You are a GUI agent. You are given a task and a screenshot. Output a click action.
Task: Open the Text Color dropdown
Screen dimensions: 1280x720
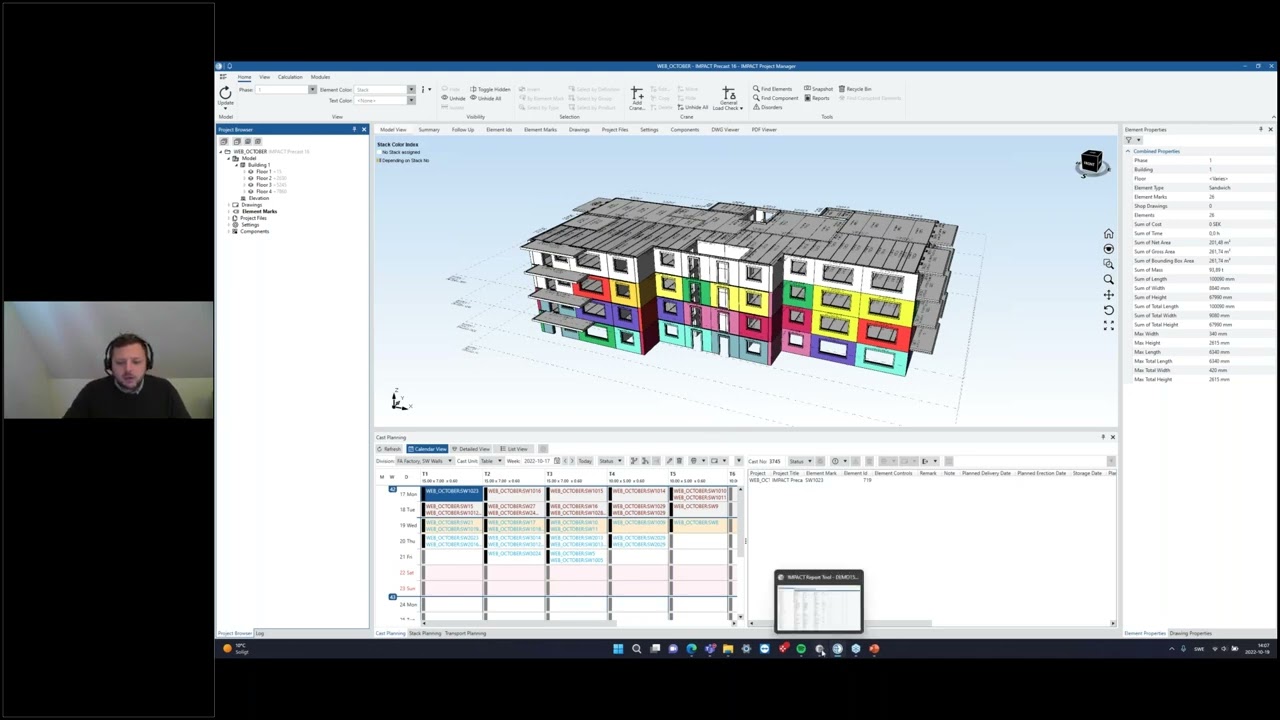(x=410, y=100)
